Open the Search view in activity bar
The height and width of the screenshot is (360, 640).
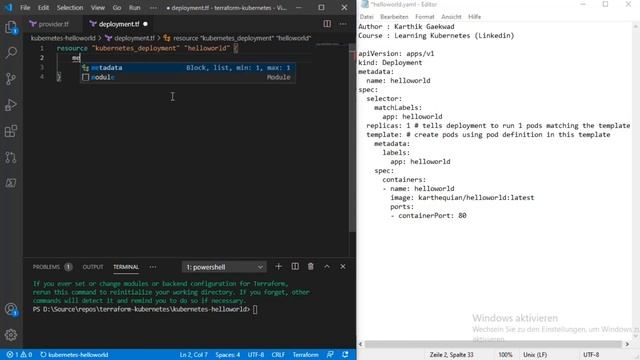(11, 52)
